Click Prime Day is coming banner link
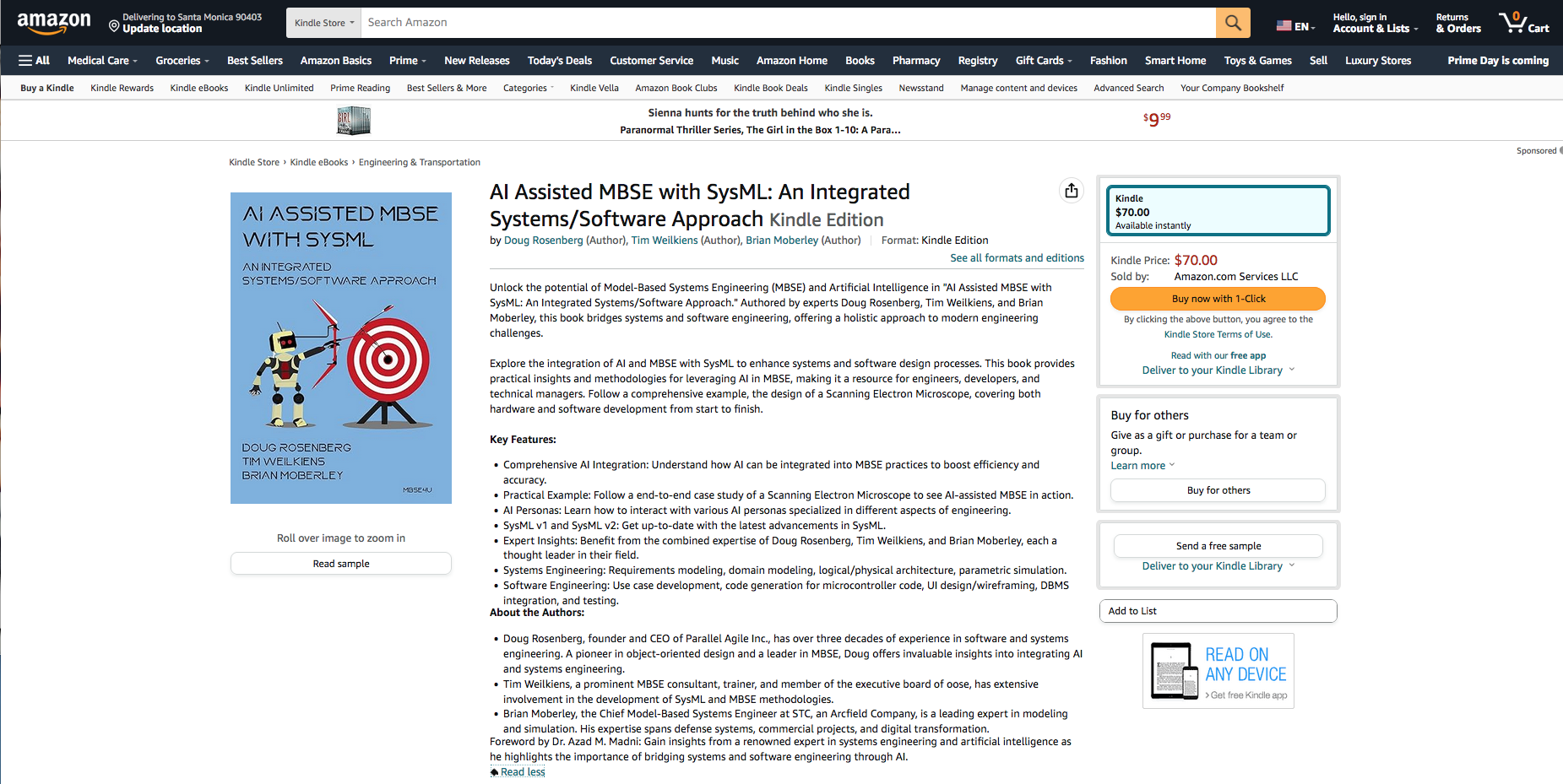This screenshot has height=784, width=1563. pos(1498,61)
